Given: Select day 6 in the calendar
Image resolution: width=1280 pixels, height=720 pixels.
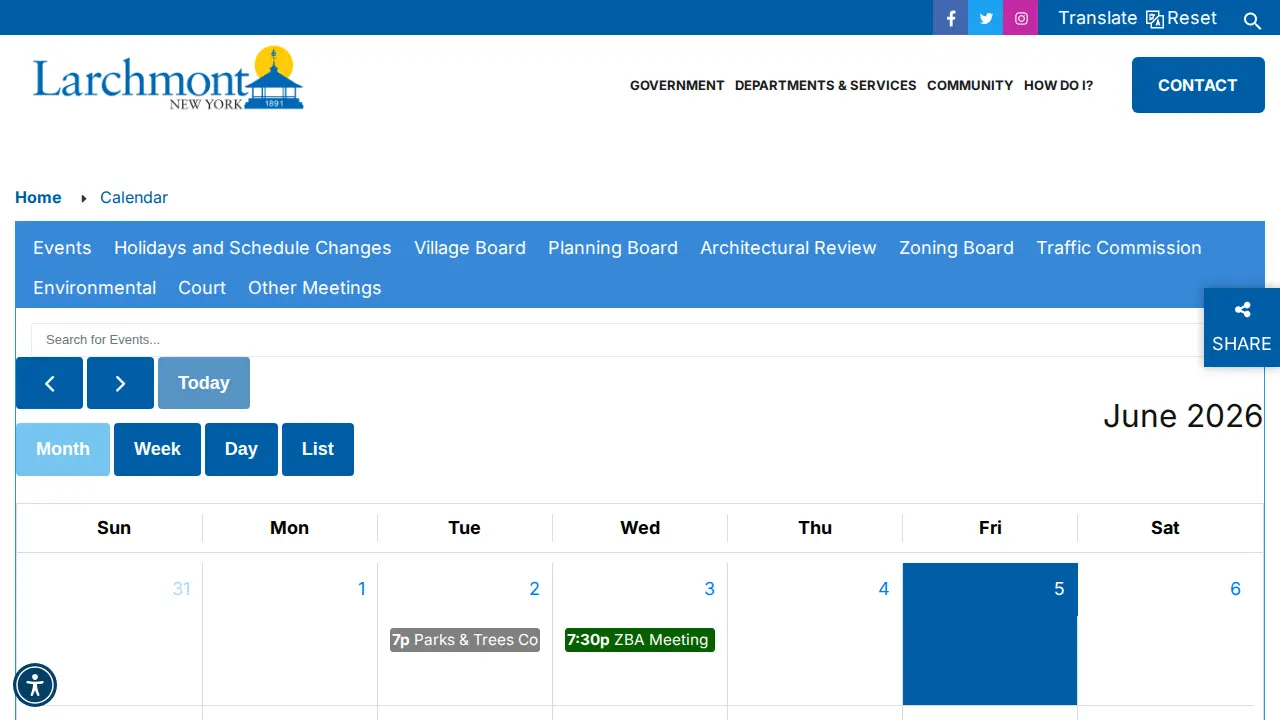Looking at the screenshot, I should point(1235,589).
